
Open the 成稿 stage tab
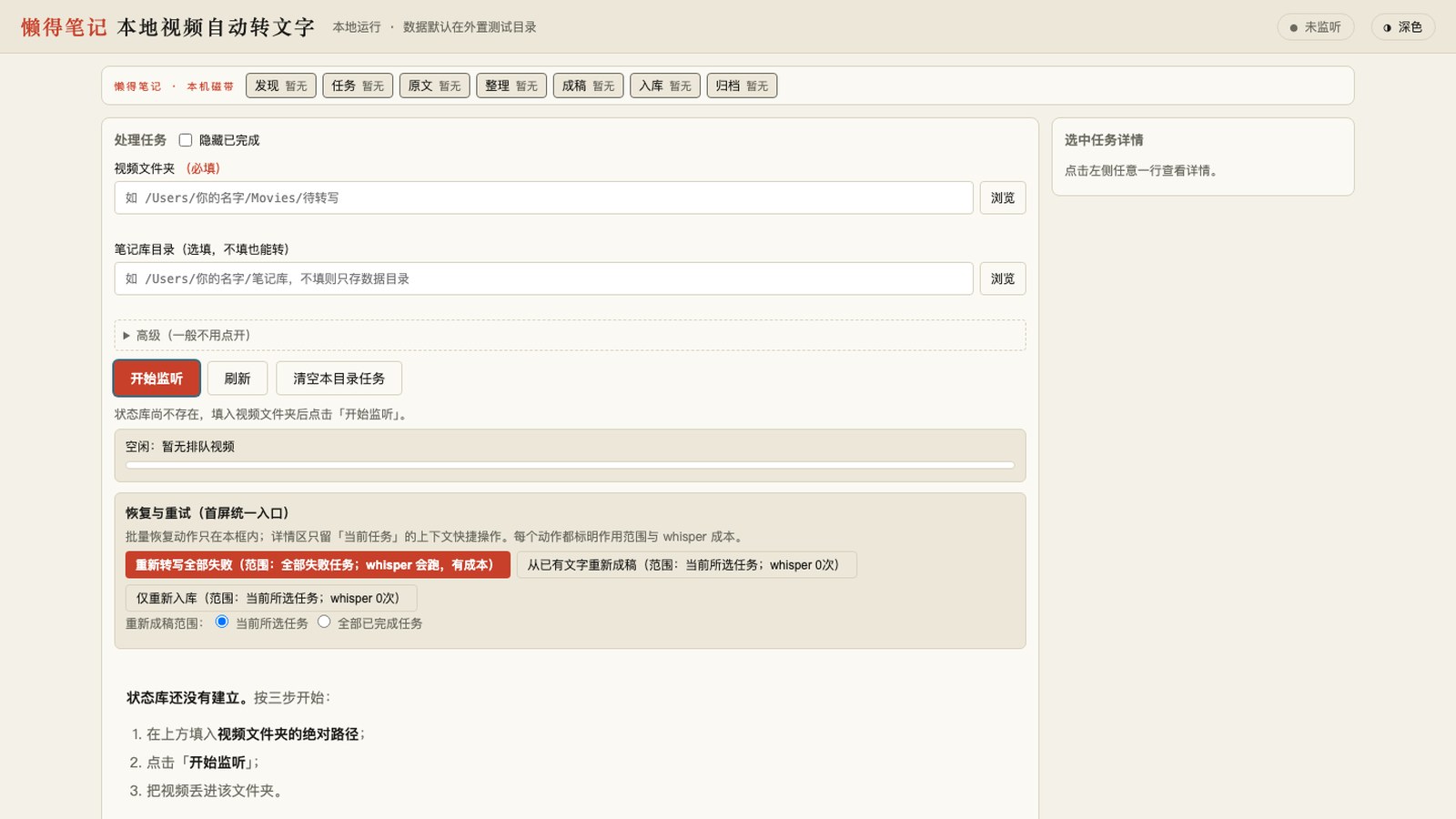tap(589, 86)
